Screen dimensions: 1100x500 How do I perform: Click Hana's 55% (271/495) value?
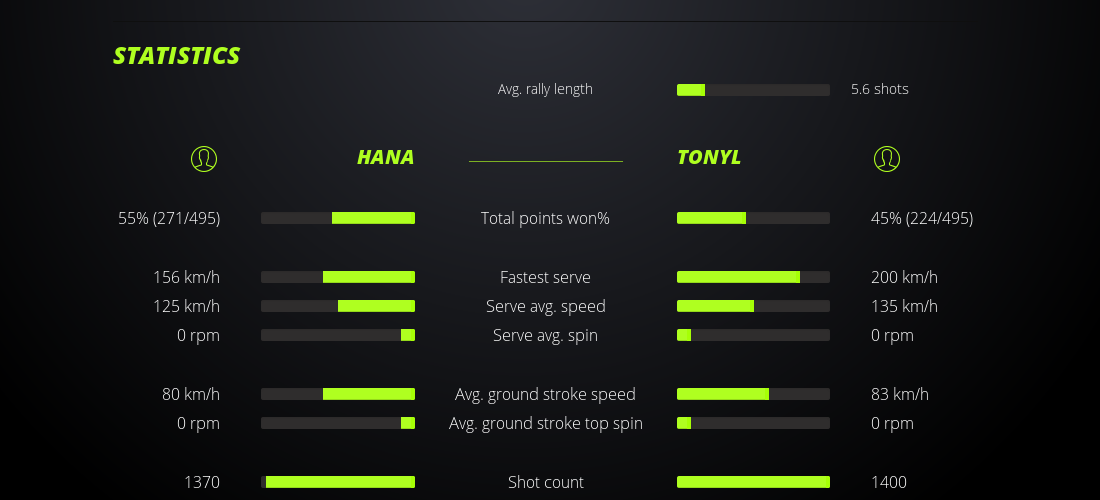(x=169, y=218)
